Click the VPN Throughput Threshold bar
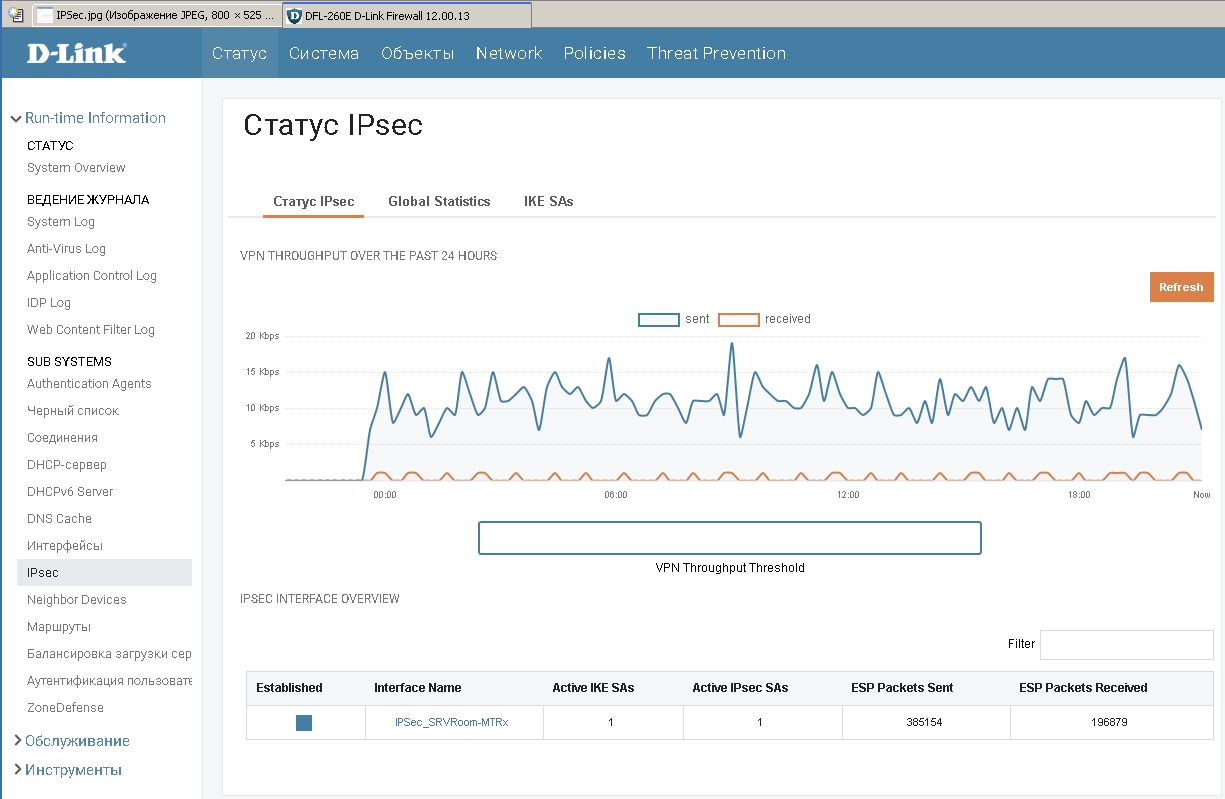This screenshot has height=799, width=1225. 729,538
